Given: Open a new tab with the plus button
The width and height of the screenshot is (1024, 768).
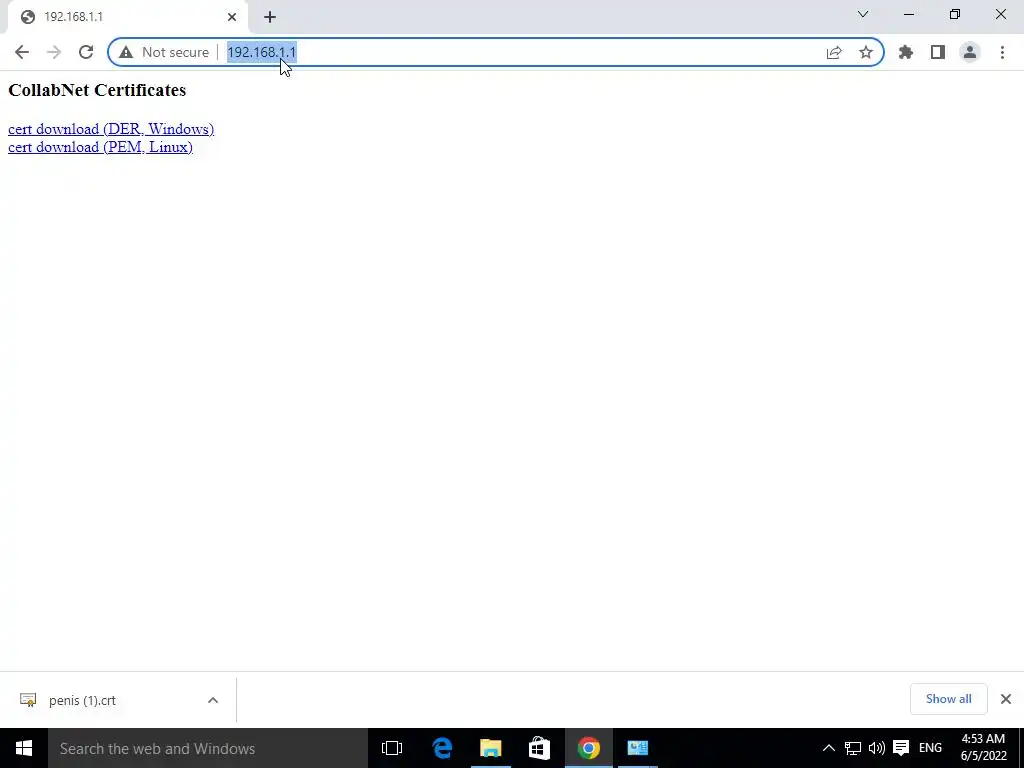Looking at the screenshot, I should (x=270, y=17).
